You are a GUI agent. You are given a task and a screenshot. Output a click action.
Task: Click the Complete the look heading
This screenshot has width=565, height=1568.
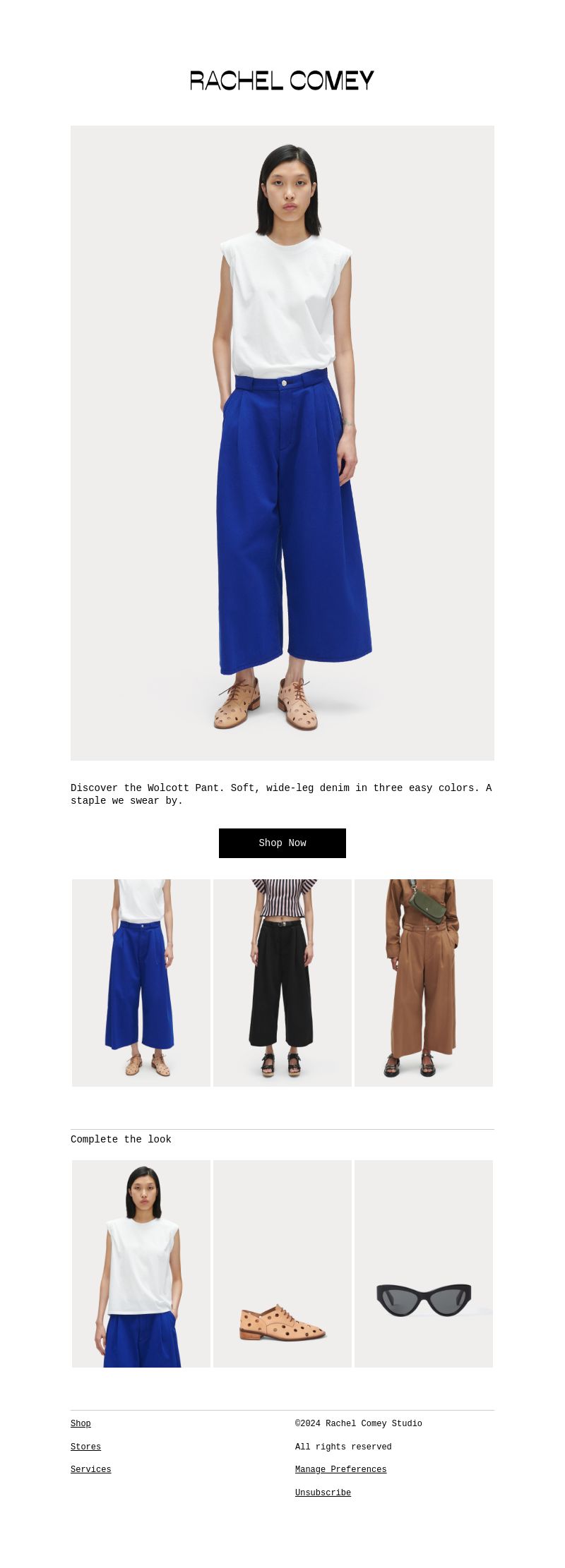[121, 1140]
